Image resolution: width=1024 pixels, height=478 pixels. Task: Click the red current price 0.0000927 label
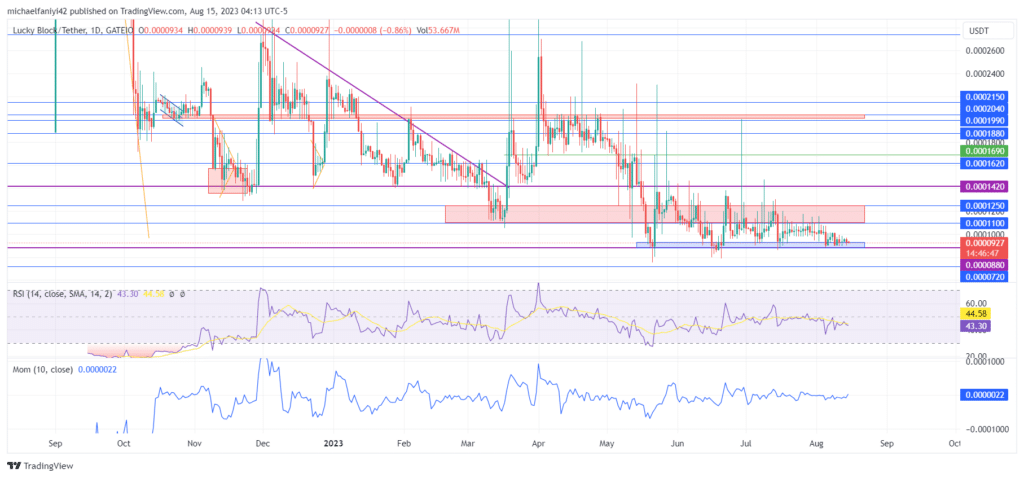[985, 243]
